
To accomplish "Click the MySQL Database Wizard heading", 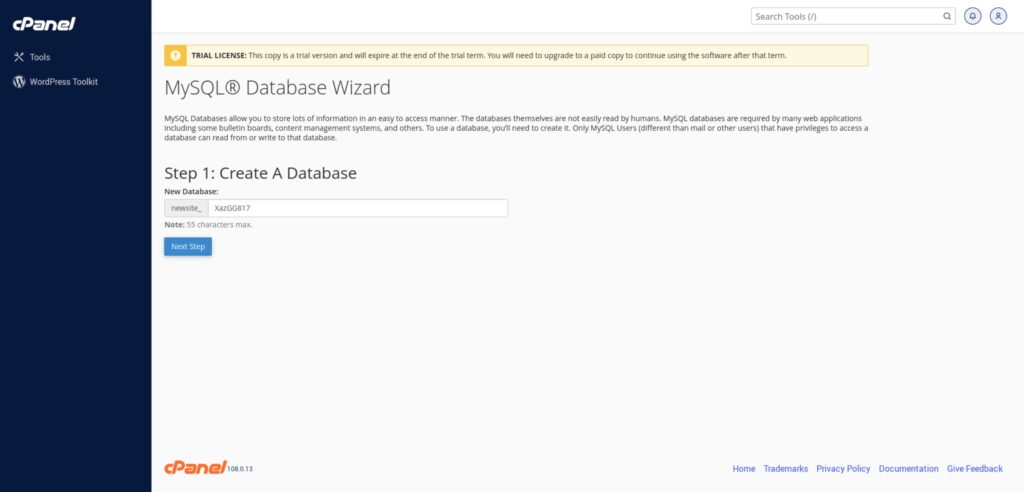I will click(278, 88).
